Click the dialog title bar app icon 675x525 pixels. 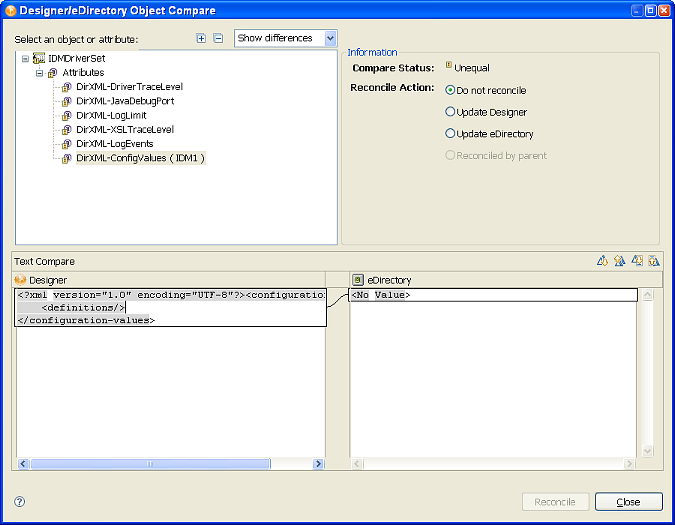tap(11, 10)
